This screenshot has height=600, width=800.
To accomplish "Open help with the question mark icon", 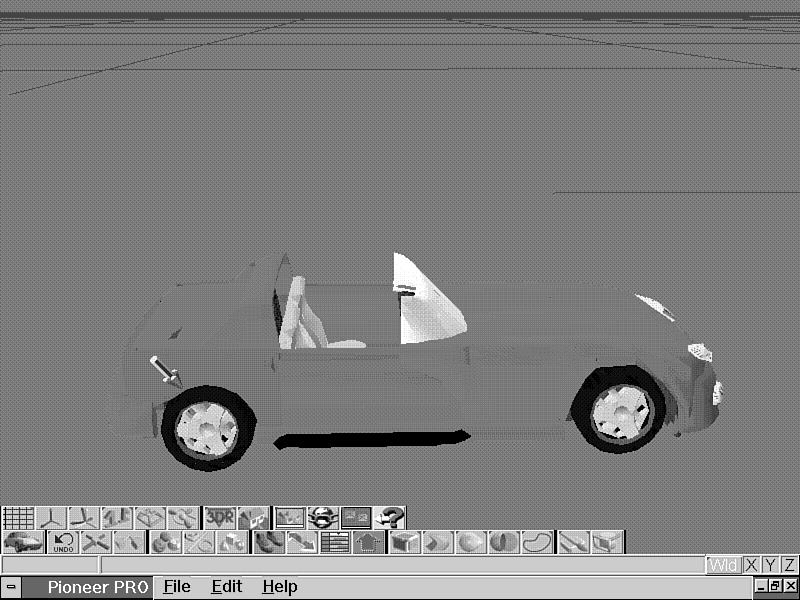I will (x=391, y=518).
